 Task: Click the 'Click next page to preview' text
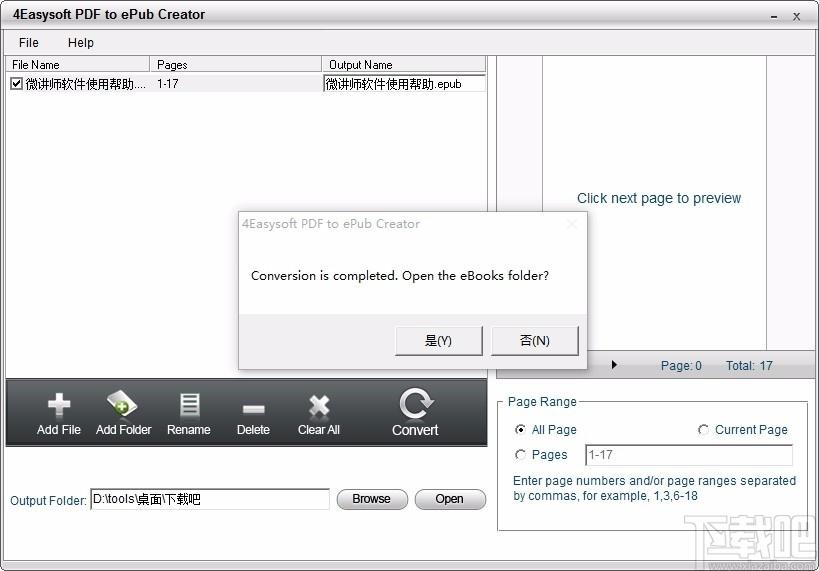pos(659,198)
